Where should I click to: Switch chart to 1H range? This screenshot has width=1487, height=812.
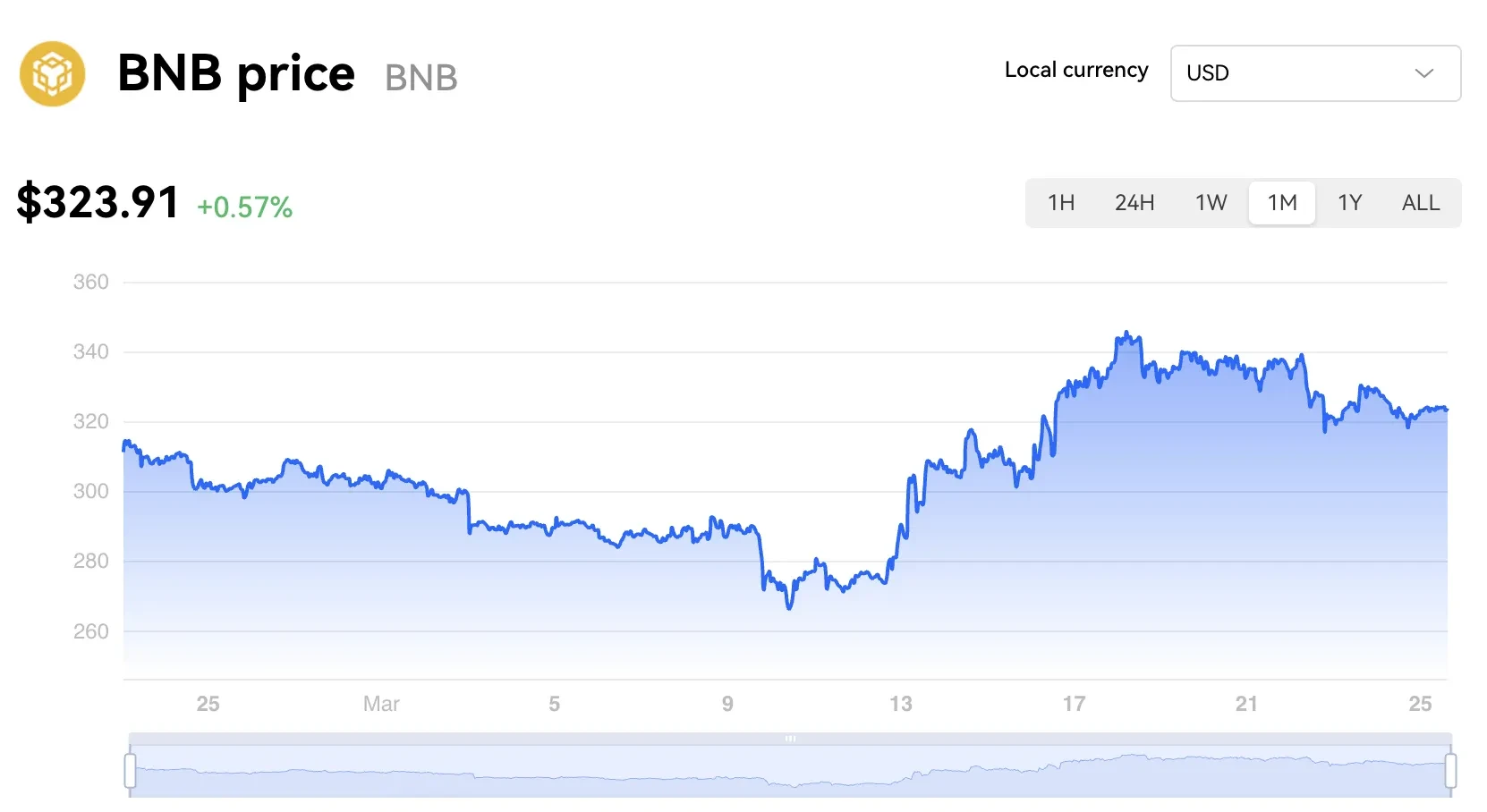[1061, 203]
